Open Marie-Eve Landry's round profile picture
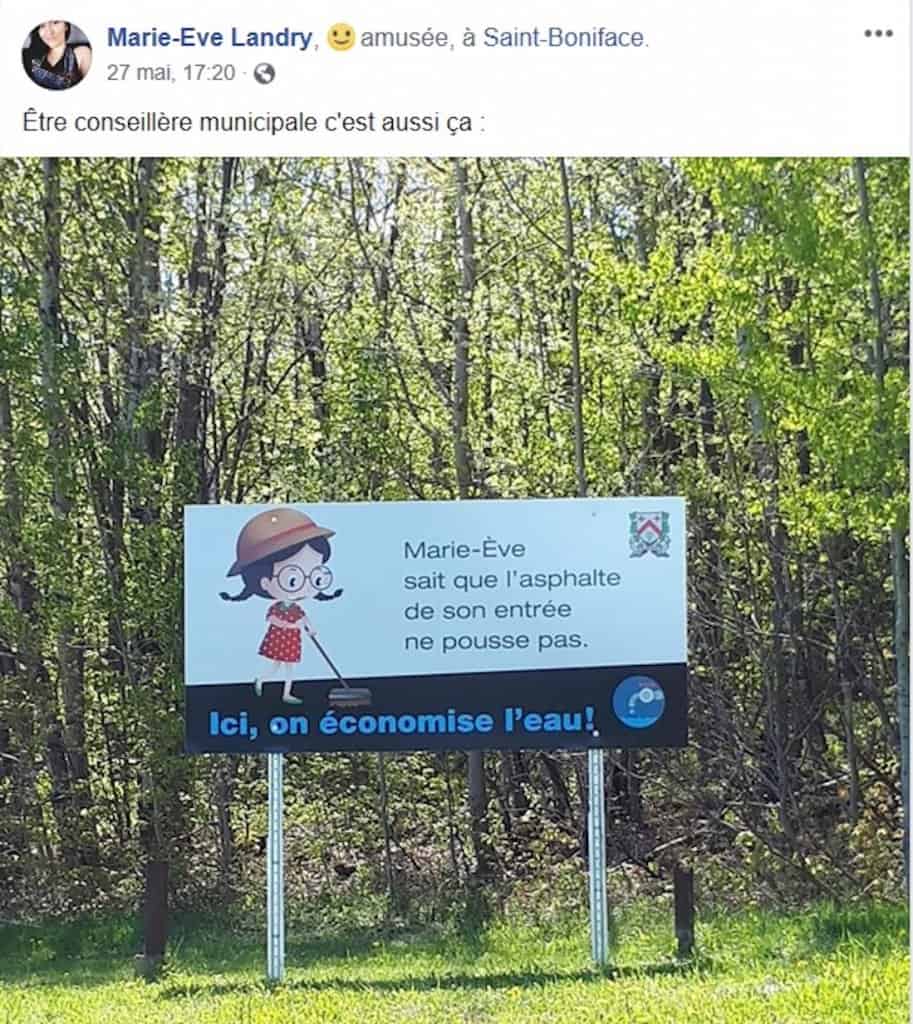Viewport: 913px width, 1024px height. pos(56,55)
